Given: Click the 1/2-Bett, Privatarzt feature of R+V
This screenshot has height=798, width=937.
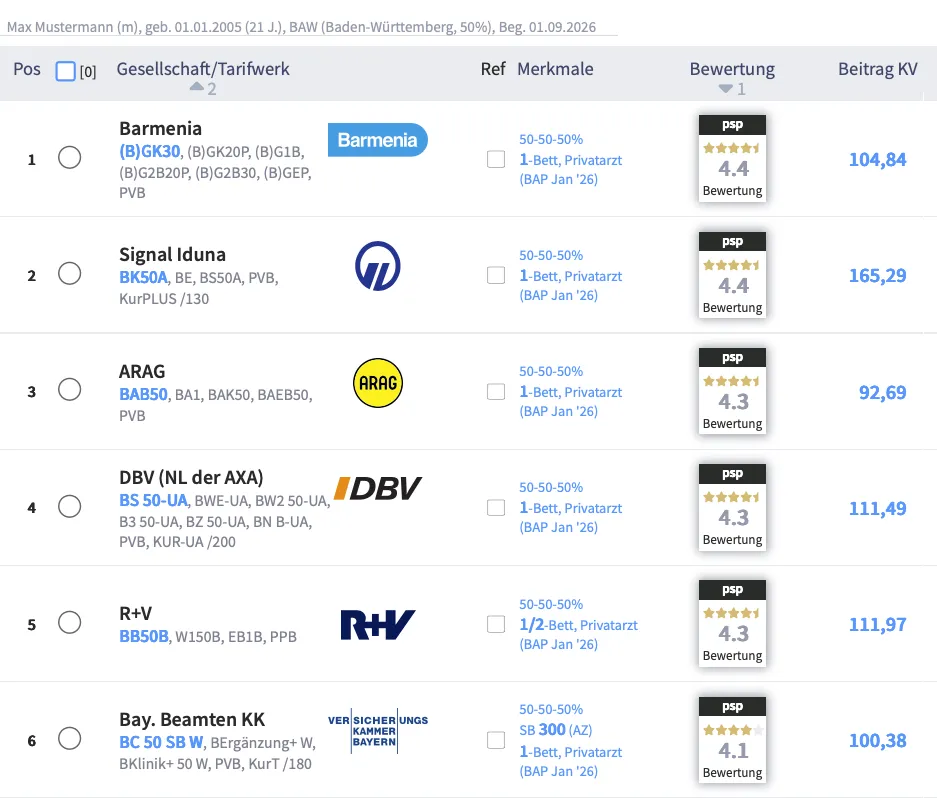Looking at the screenshot, I should coord(578,625).
